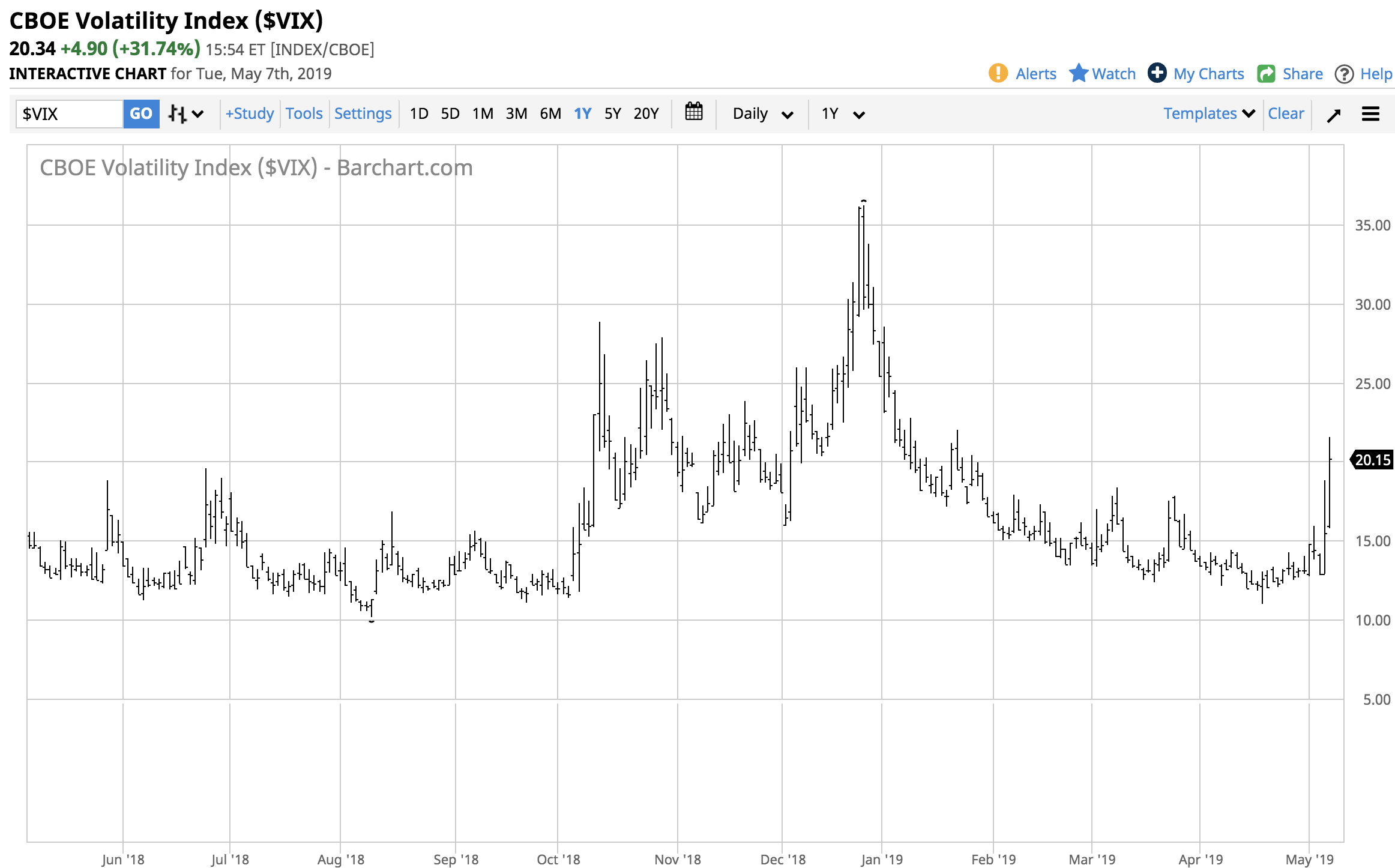Click the 10.00 price axis label
Screen dimensions: 1395x868
click(x=1372, y=620)
